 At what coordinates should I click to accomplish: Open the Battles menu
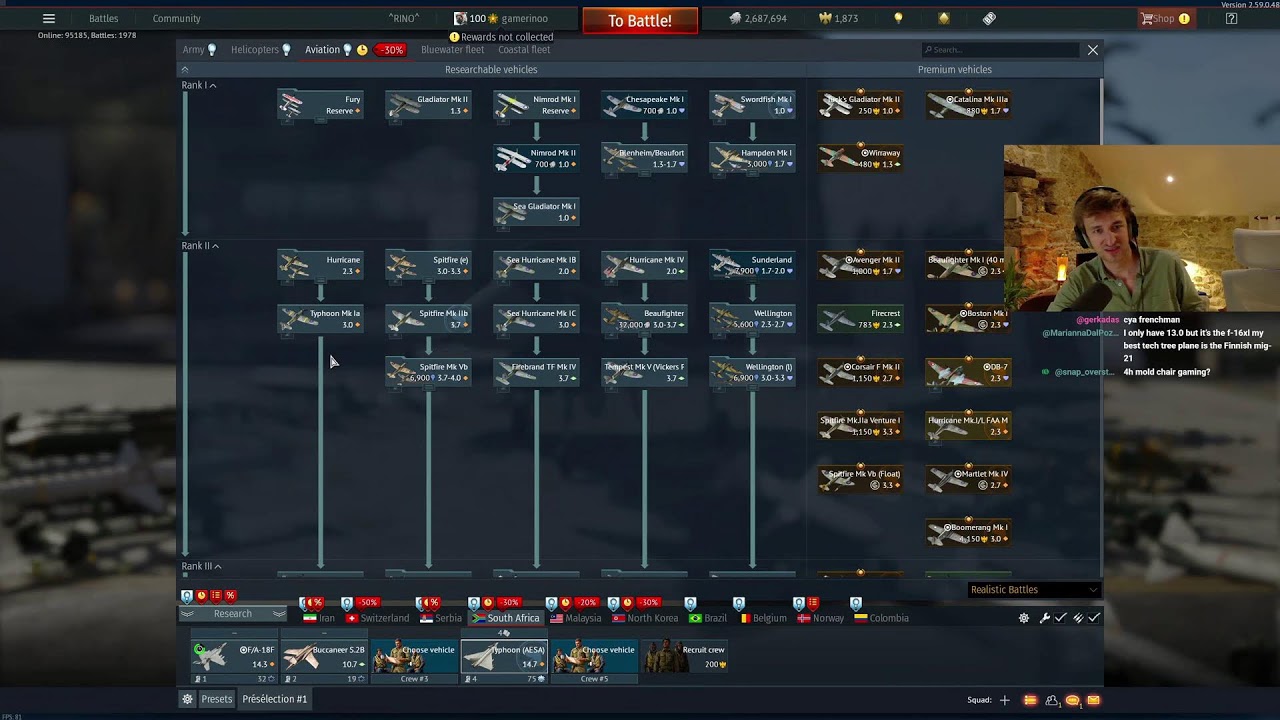point(103,18)
